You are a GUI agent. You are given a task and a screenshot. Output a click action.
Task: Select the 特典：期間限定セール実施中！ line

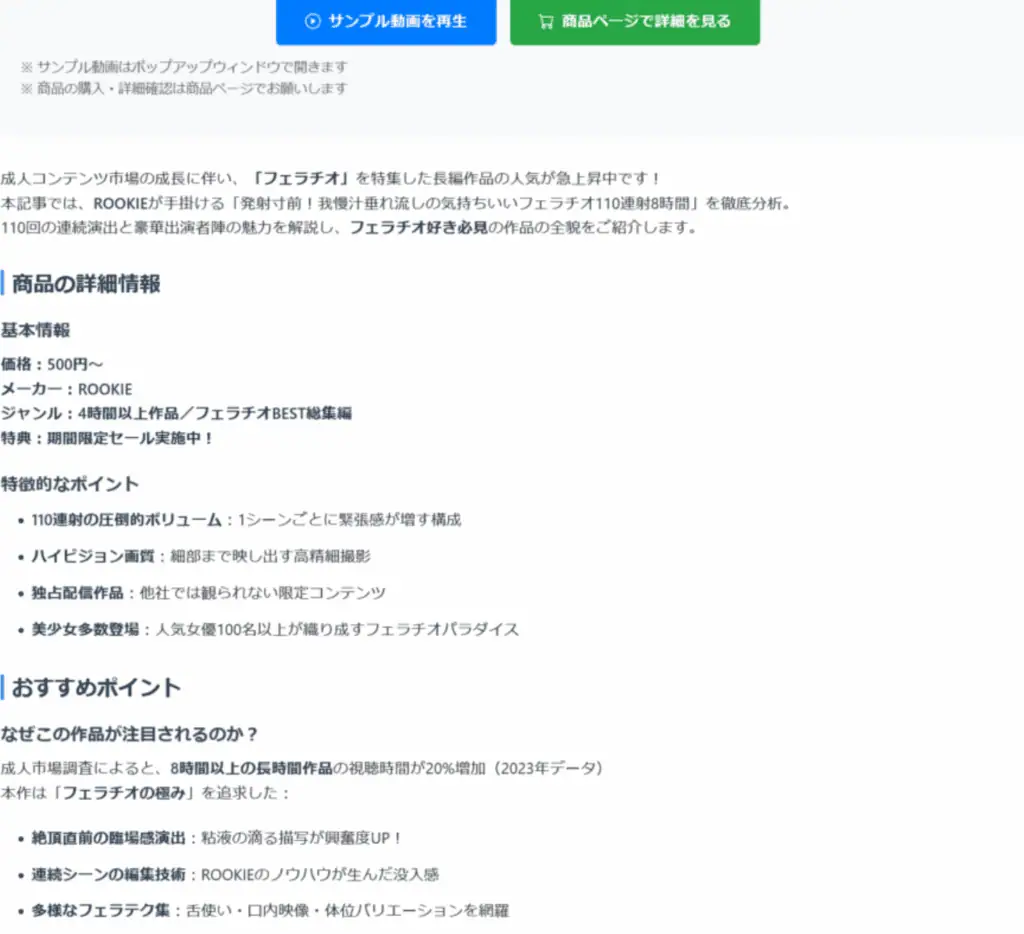[x=107, y=438]
